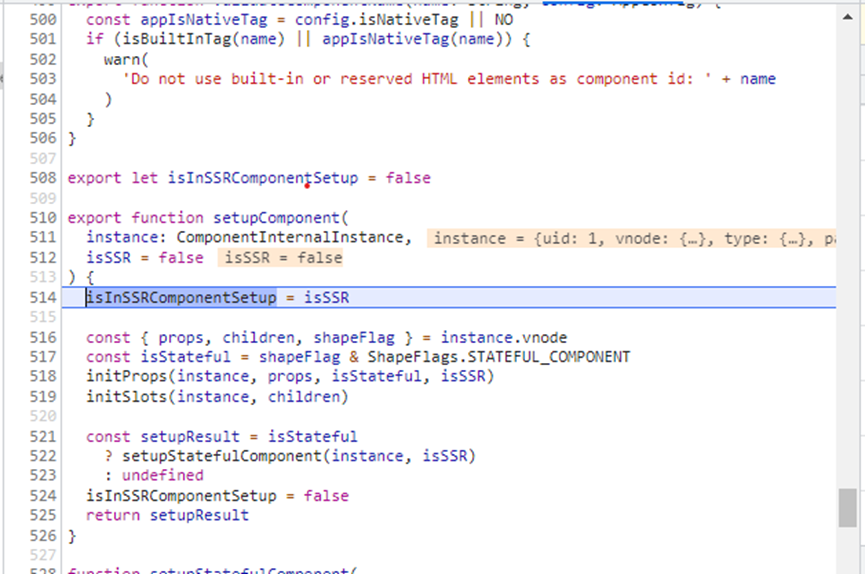Click 'const setupResult' on line 521
The height and width of the screenshot is (574, 865).
(x=162, y=437)
